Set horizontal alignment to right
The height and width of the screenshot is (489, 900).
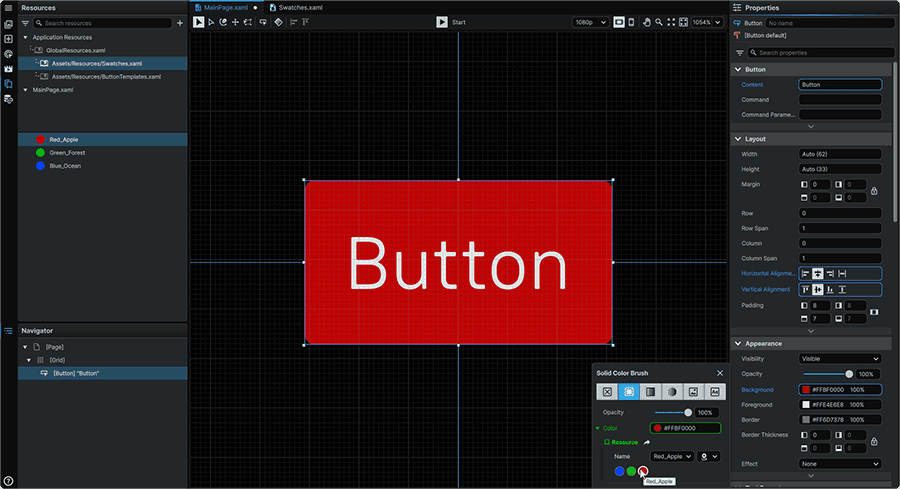tap(830, 274)
